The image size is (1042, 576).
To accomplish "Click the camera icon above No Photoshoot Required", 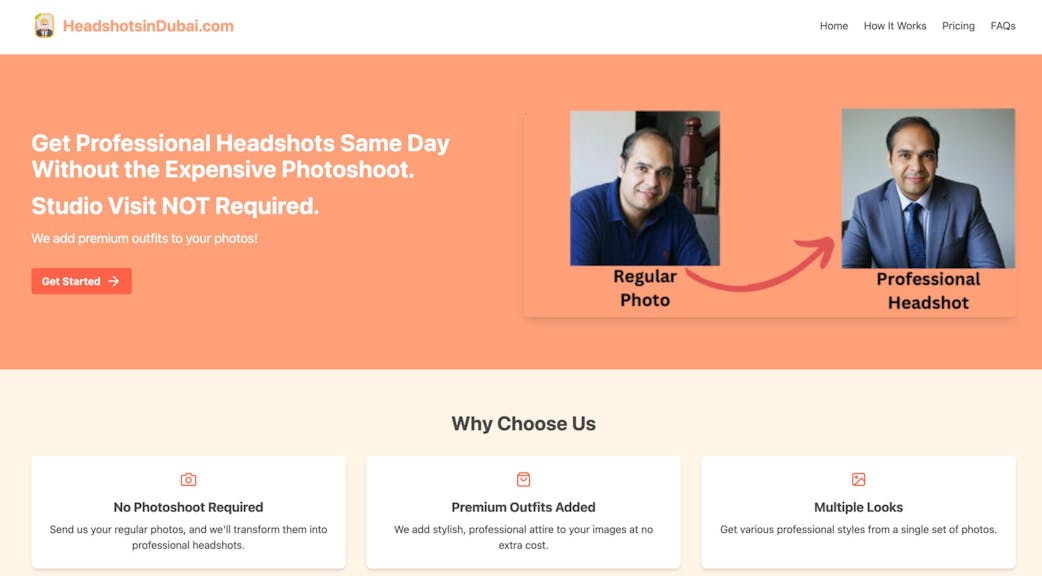I will pyautogui.click(x=188, y=480).
